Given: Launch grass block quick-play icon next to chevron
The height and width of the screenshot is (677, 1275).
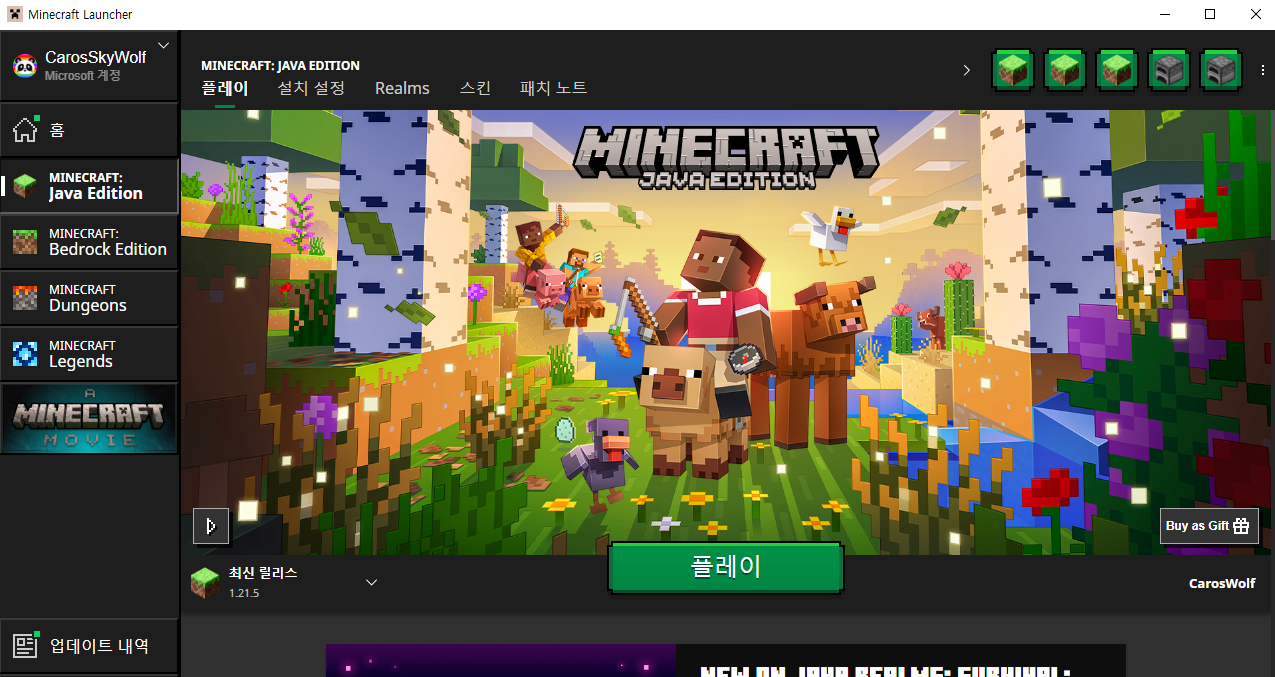Looking at the screenshot, I should 1013,69.
